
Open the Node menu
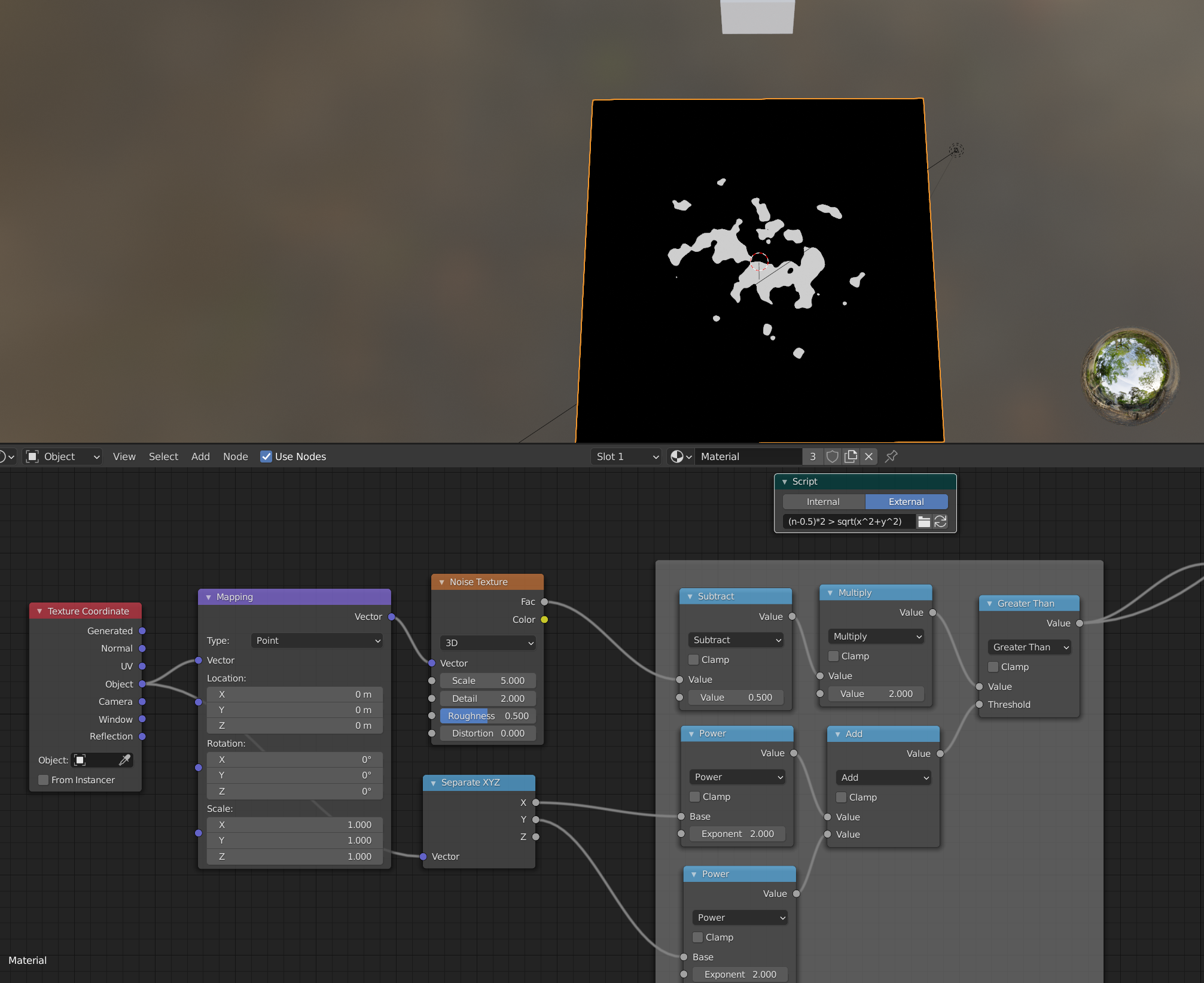pos(235,456)
